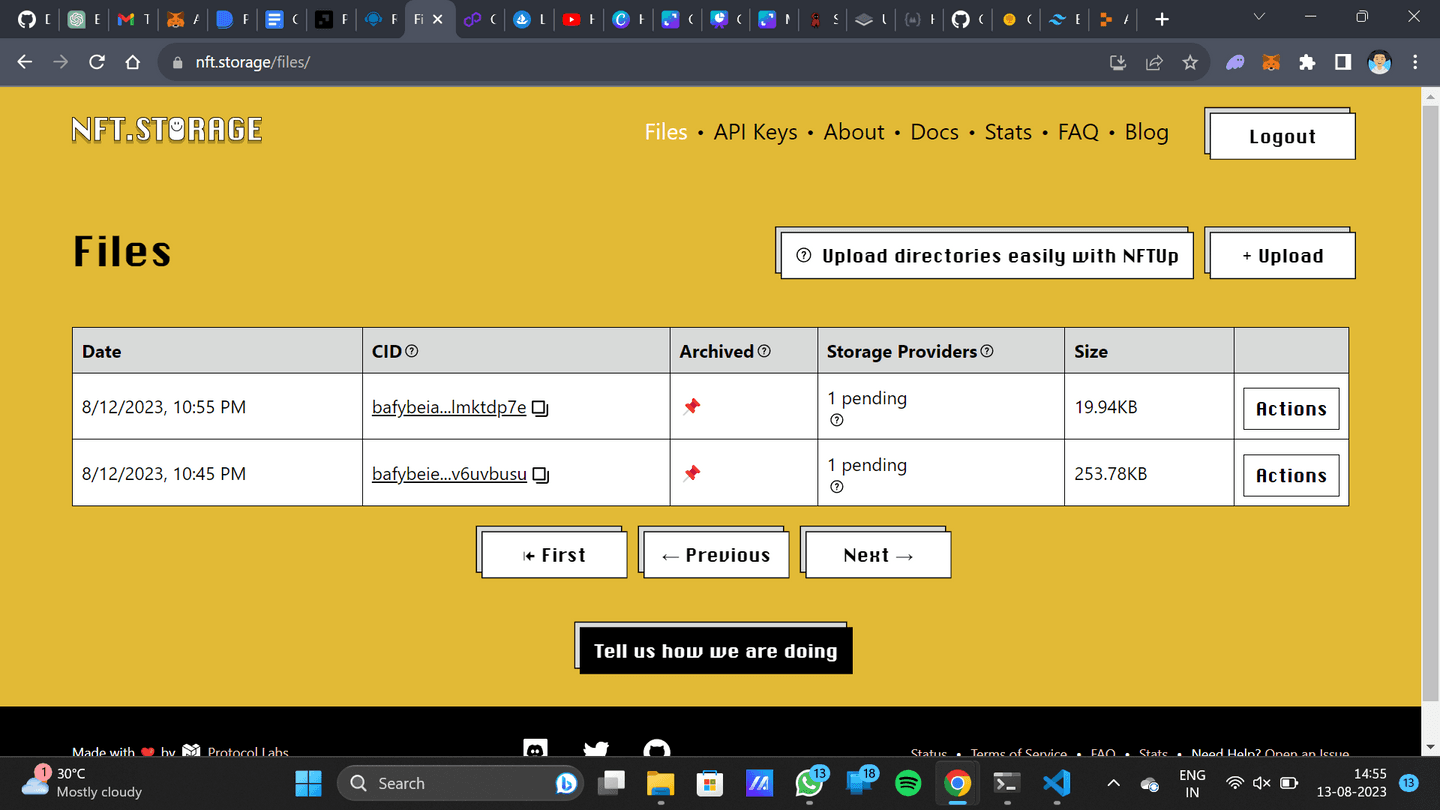Go to the Previous page of files

pyautogui.click(x=716, y=555)
